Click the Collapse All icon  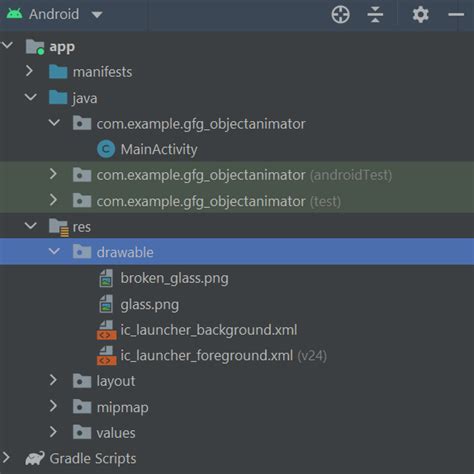pyautogui.click(x=375, y=15)
